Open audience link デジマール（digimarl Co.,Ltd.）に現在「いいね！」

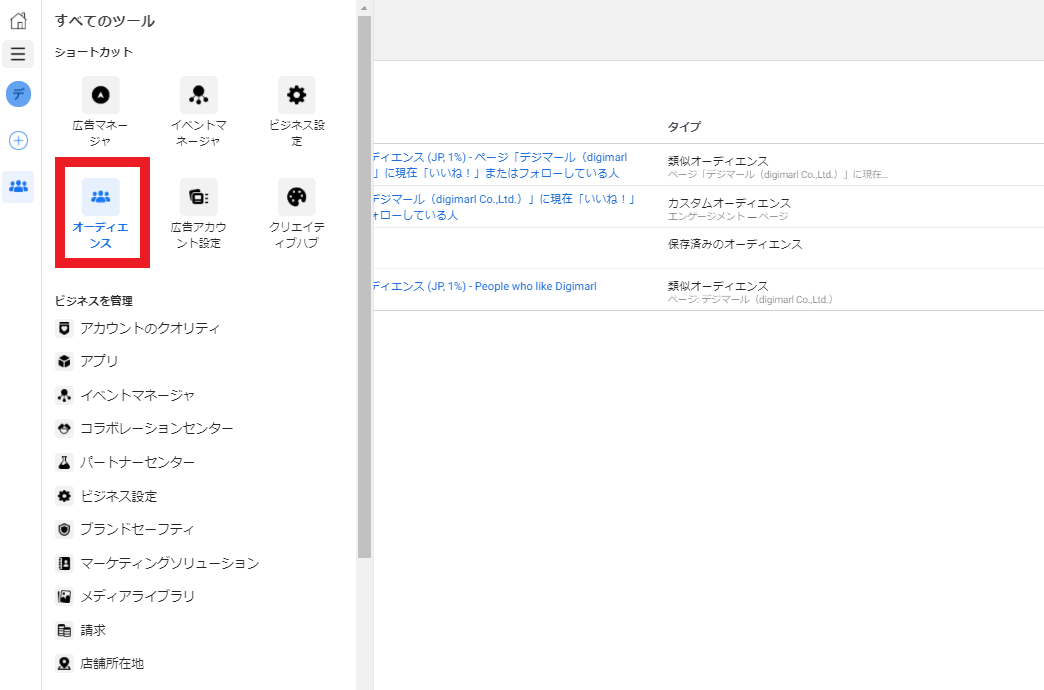pos(504,207)
